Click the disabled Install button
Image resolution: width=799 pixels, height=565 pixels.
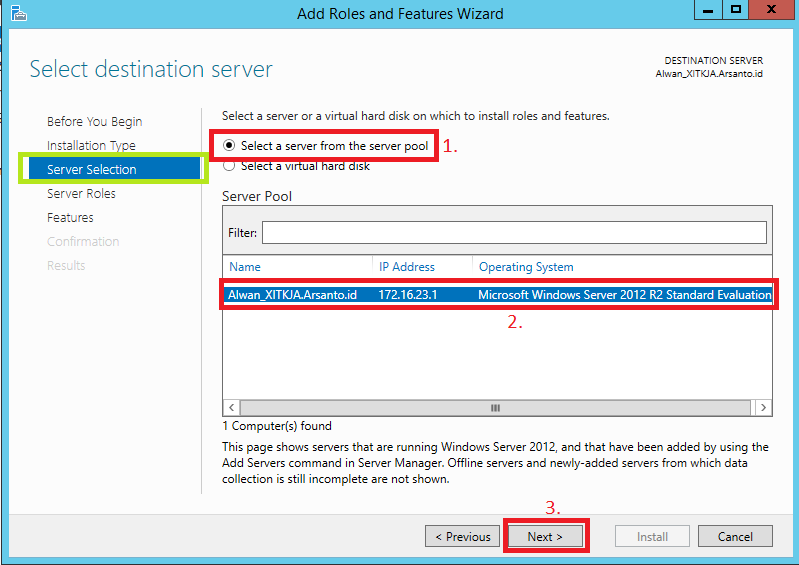coord(652,536)
